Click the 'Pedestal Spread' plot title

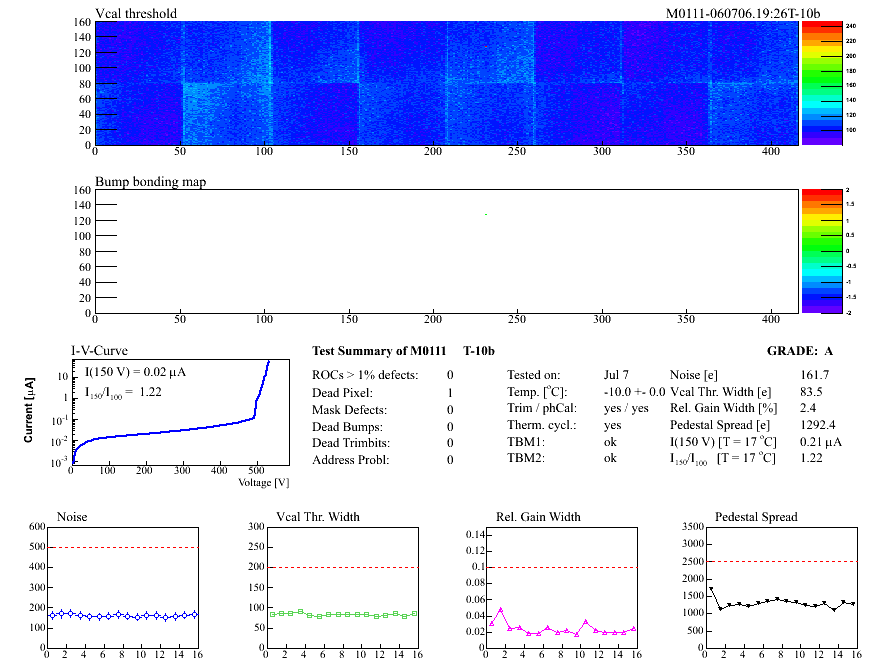[756, 517]
